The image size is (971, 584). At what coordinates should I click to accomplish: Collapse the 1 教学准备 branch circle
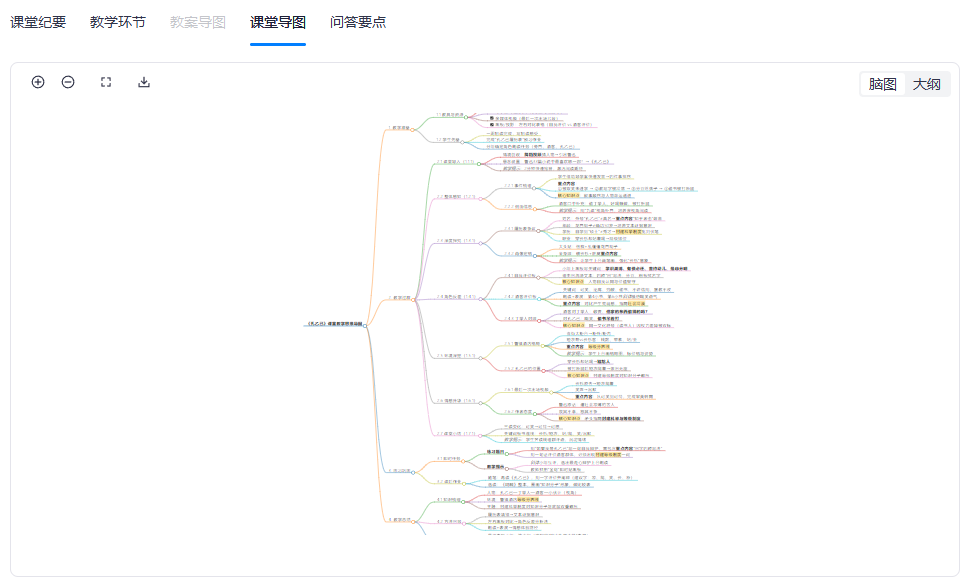(x=413, y=128)
